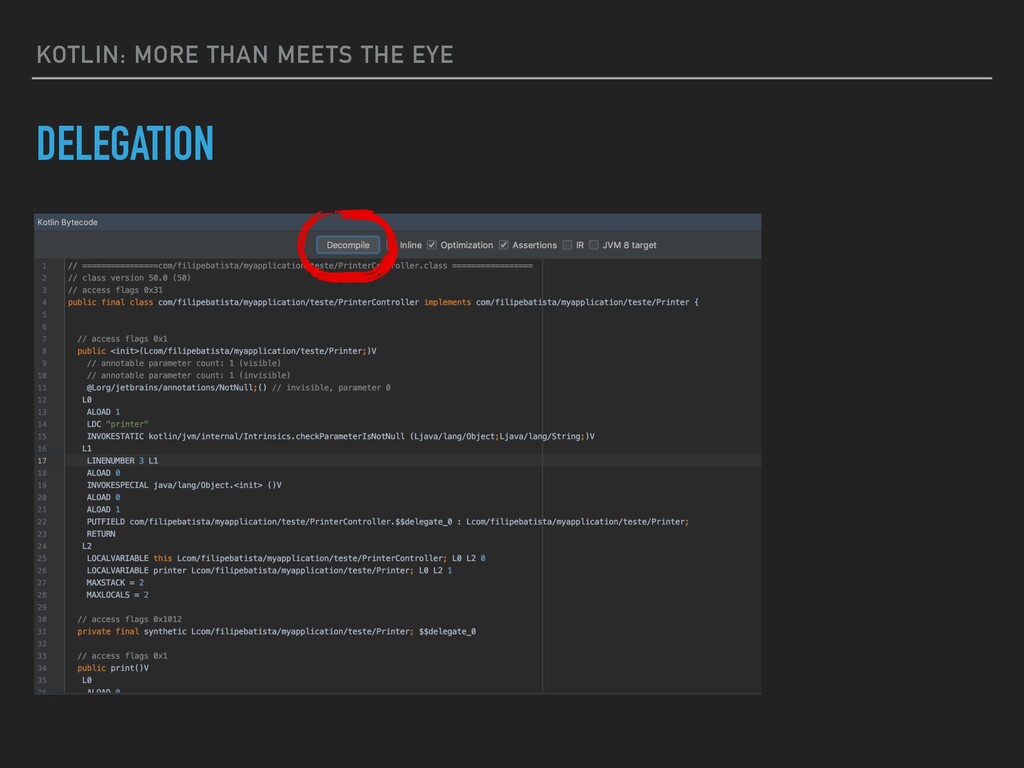Uncheck the Assertions checkbox
This screenshot has width=1024, height=768.
pyautogui.click(x=504, y=245)
